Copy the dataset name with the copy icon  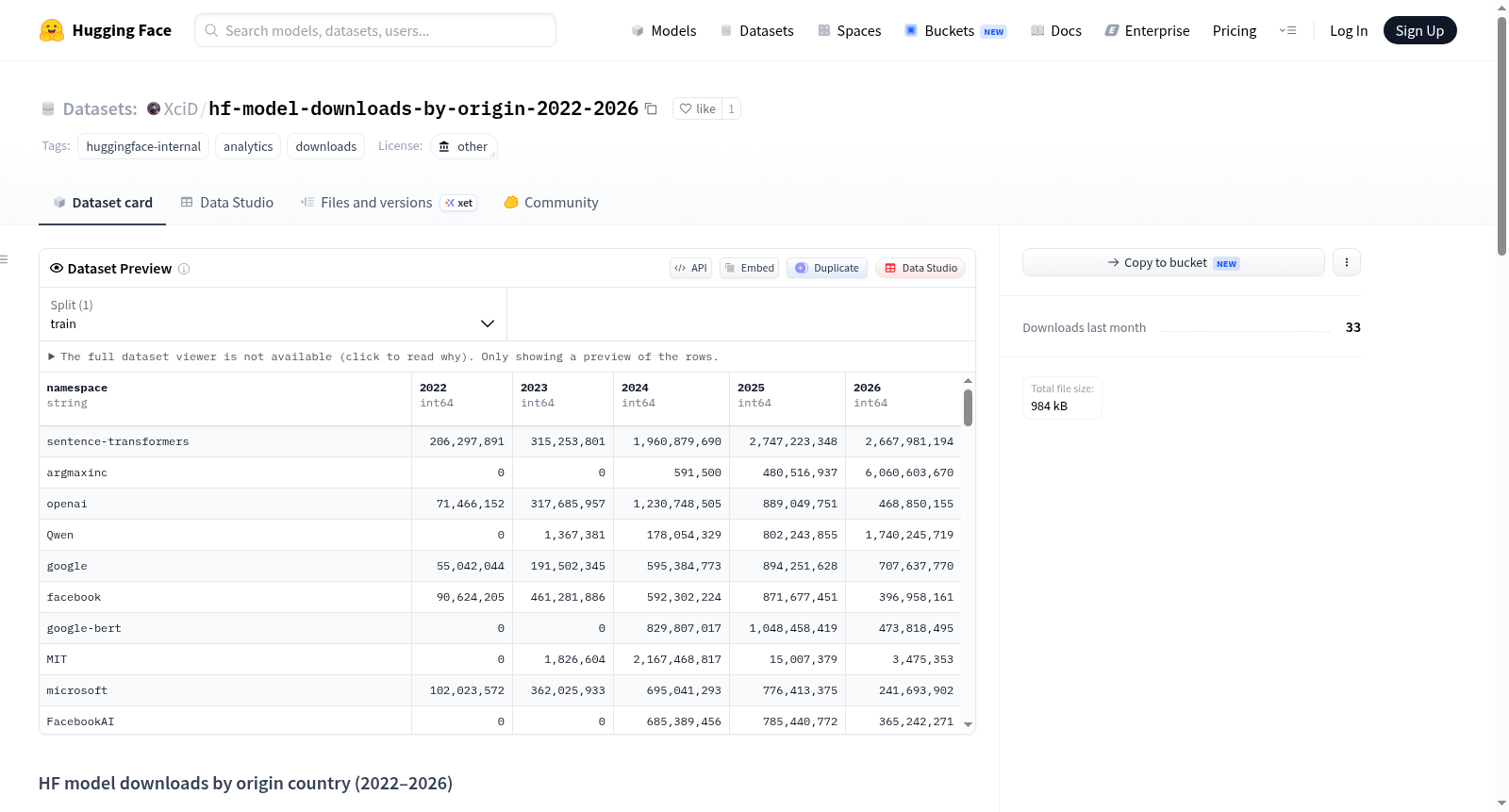[x=651, y=108]
